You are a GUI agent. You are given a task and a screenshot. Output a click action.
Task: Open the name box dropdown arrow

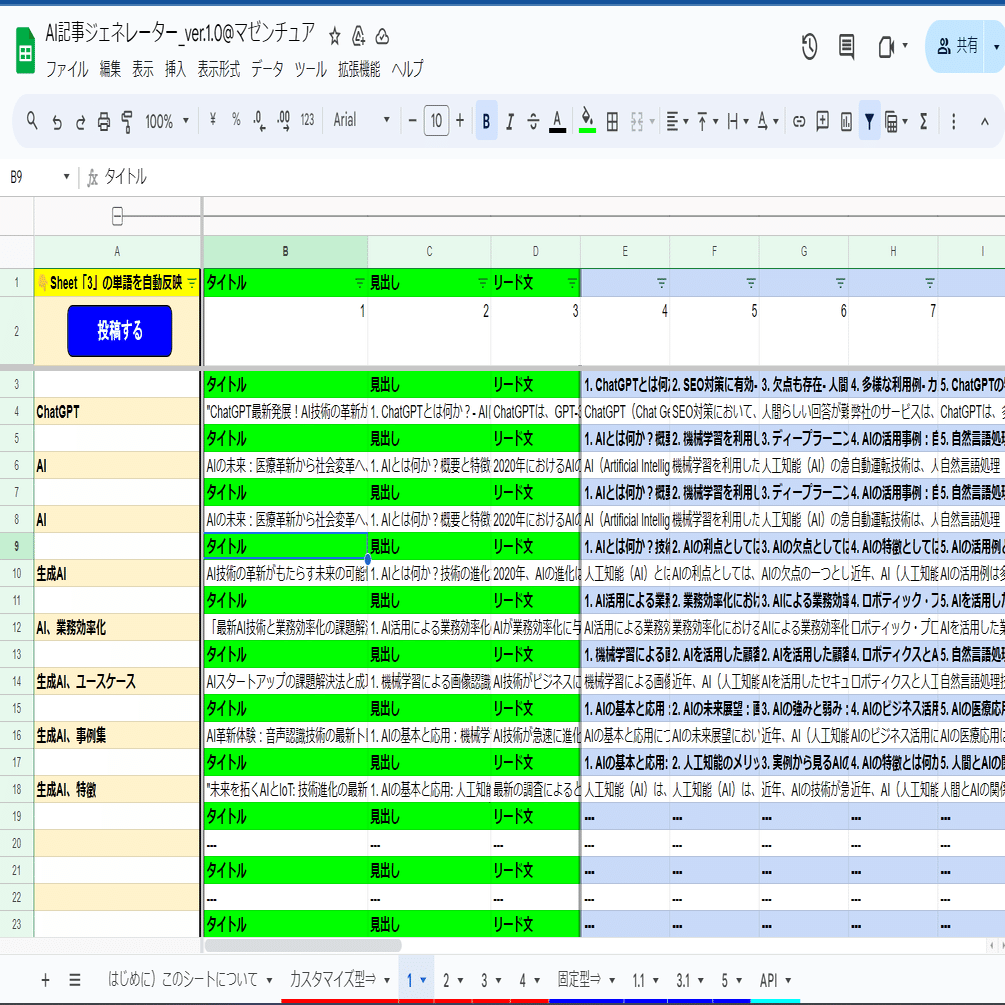click(x=66, y=176)
